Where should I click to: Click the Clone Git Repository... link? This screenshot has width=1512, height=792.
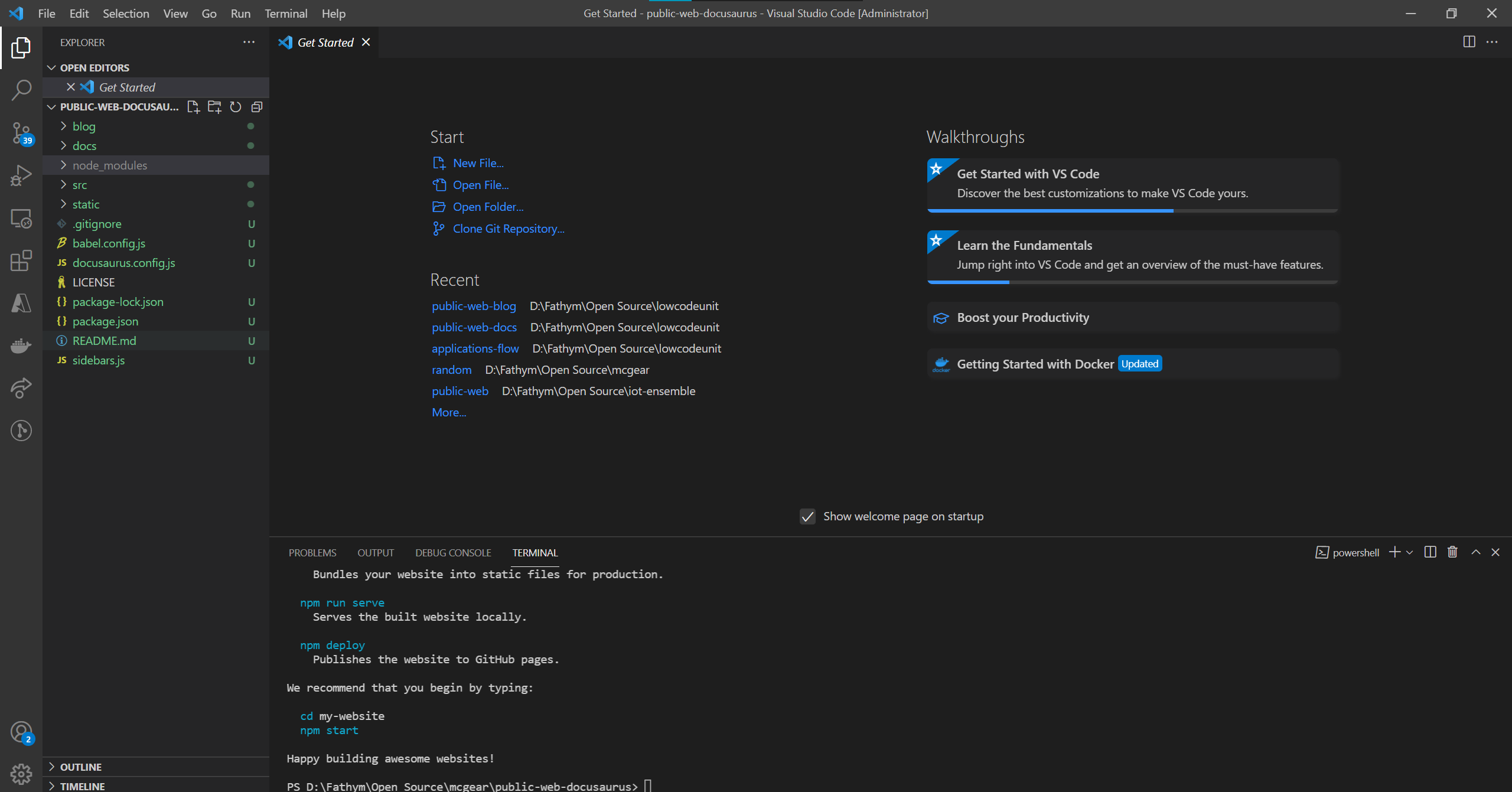[509, 229]
